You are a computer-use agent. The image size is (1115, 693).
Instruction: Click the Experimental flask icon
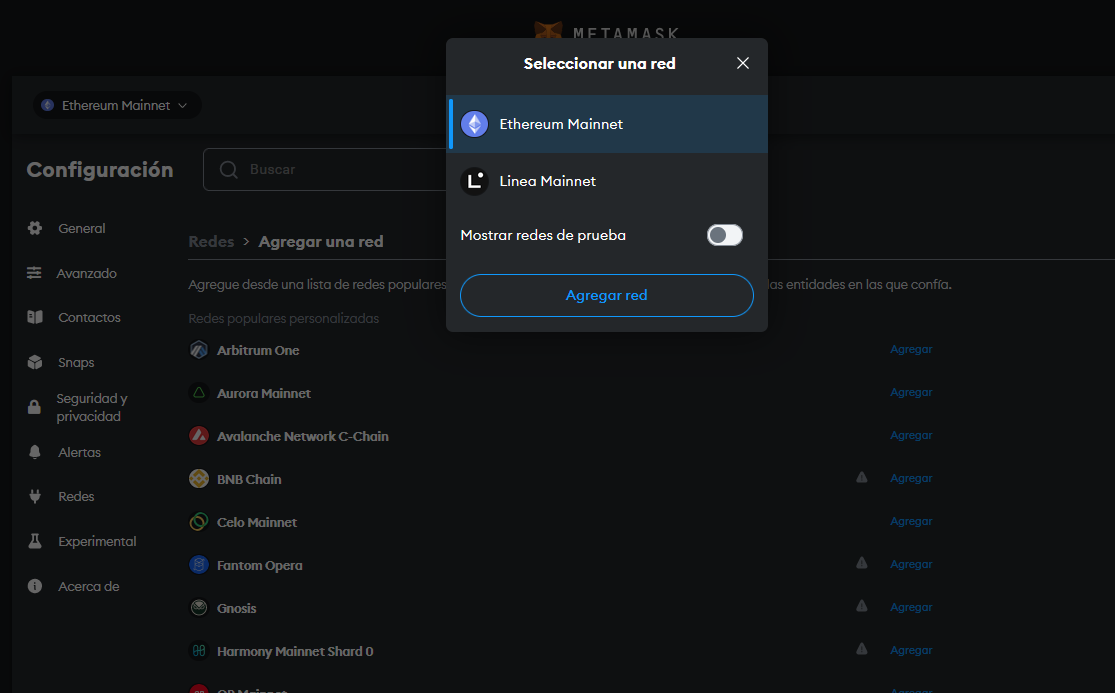(35, 541)
